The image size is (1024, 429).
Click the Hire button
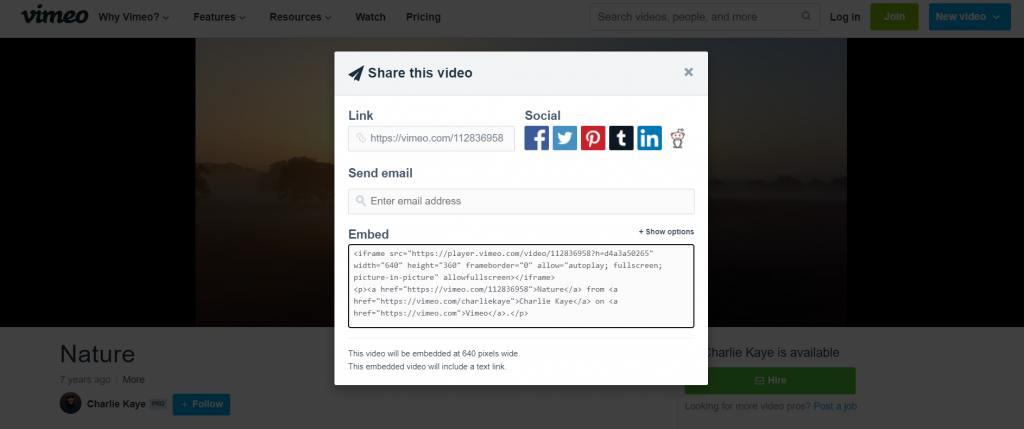click(x=770, y=380)
